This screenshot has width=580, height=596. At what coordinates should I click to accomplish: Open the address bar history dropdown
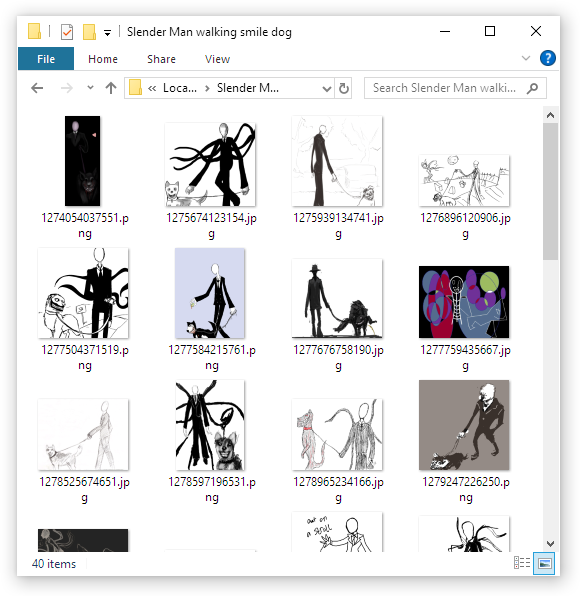[x=326, y=89]
